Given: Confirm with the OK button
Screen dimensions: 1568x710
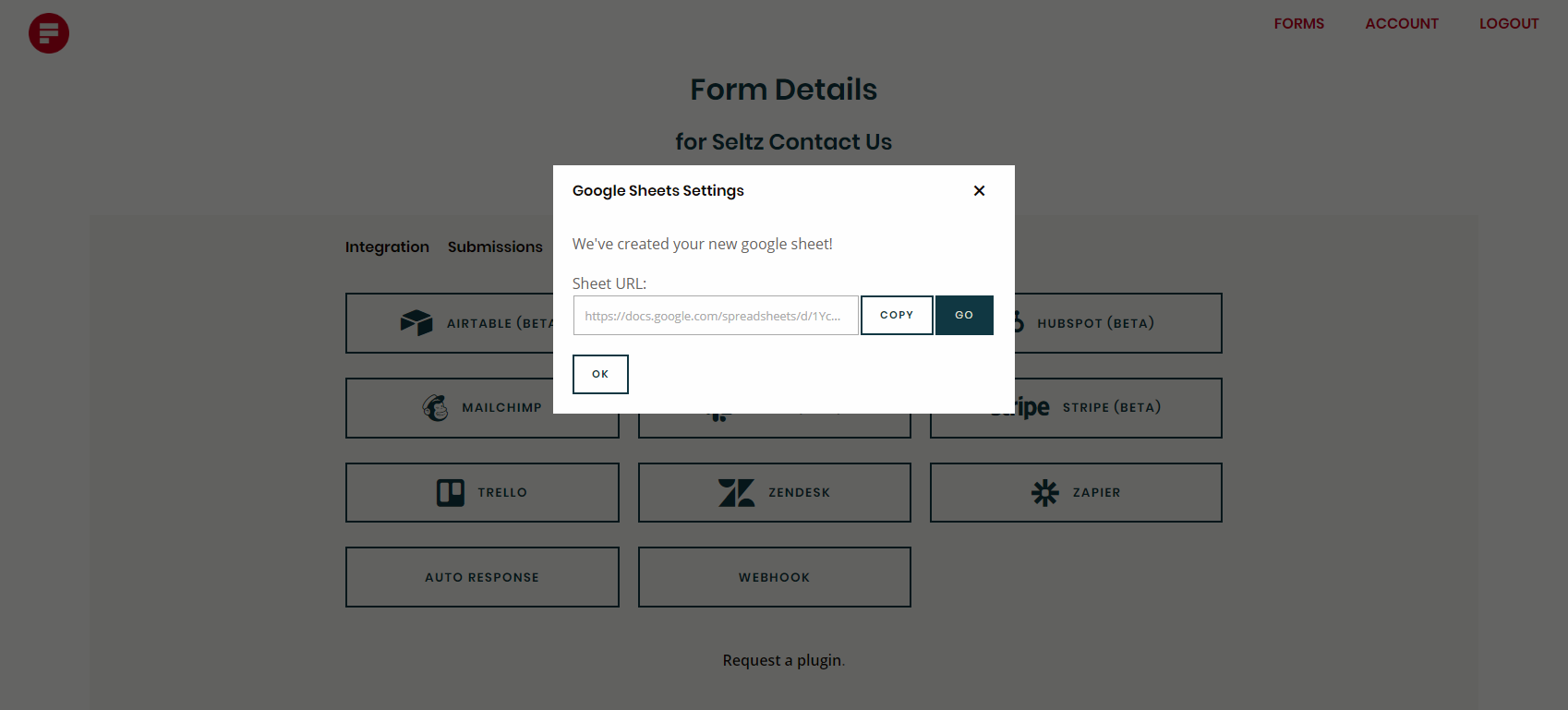Looking at the screenshot, I should (600, 374).
